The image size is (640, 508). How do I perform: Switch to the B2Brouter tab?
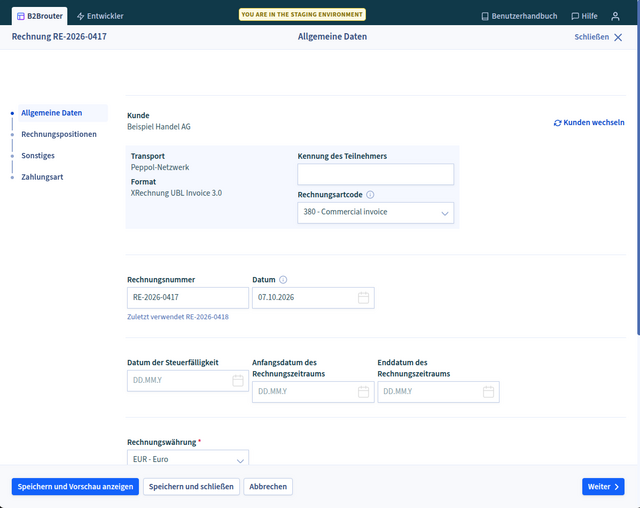click(40, 16)
